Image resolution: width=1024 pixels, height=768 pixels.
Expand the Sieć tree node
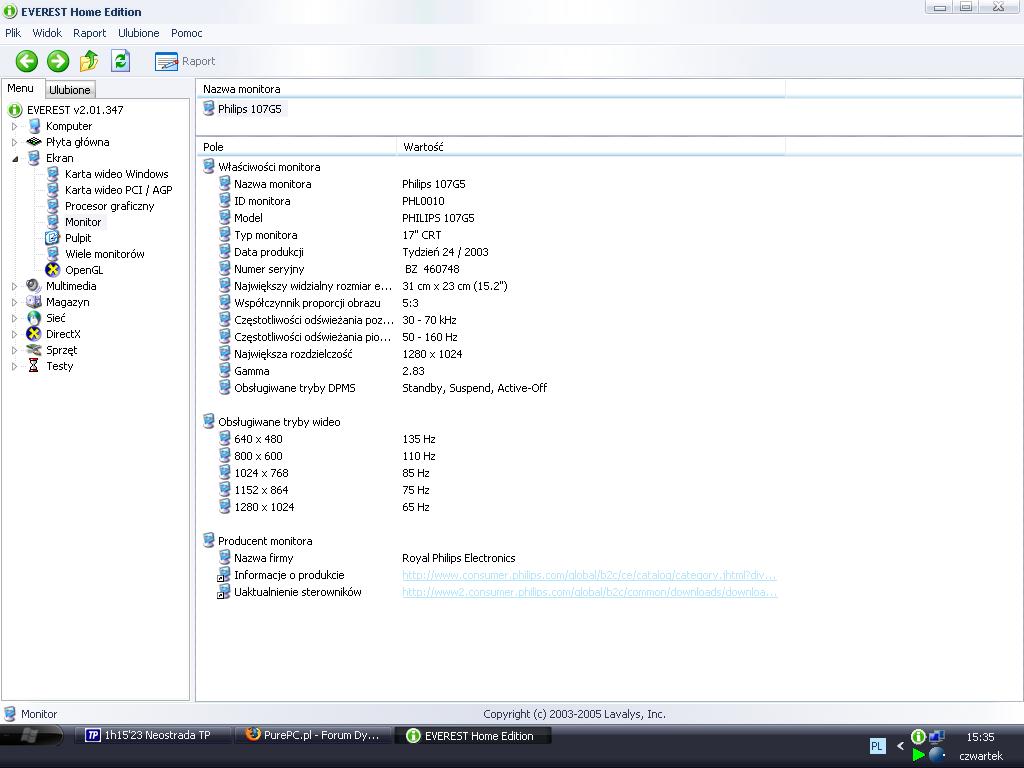[14, 318]
